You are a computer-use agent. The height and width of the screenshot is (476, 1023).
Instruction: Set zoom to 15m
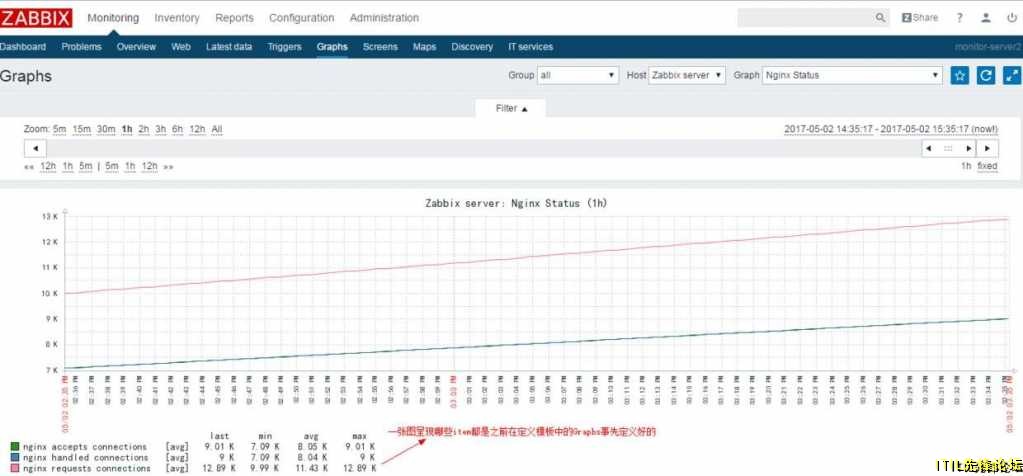pyautogui.click(x=82, y=129)
